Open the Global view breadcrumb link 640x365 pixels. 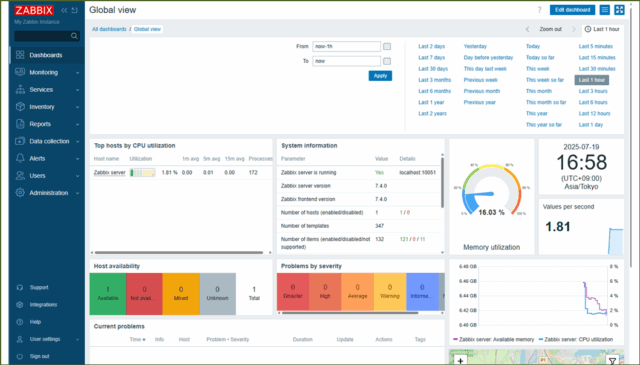[147, 29]
